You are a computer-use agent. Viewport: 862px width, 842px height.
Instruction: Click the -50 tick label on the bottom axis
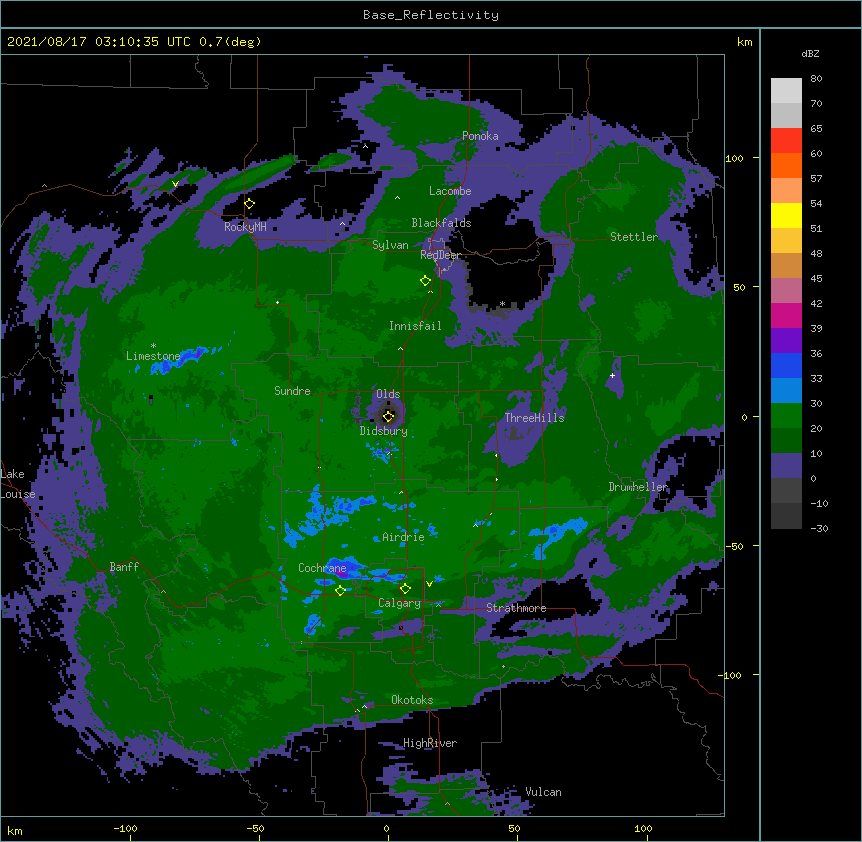[255, 828]
